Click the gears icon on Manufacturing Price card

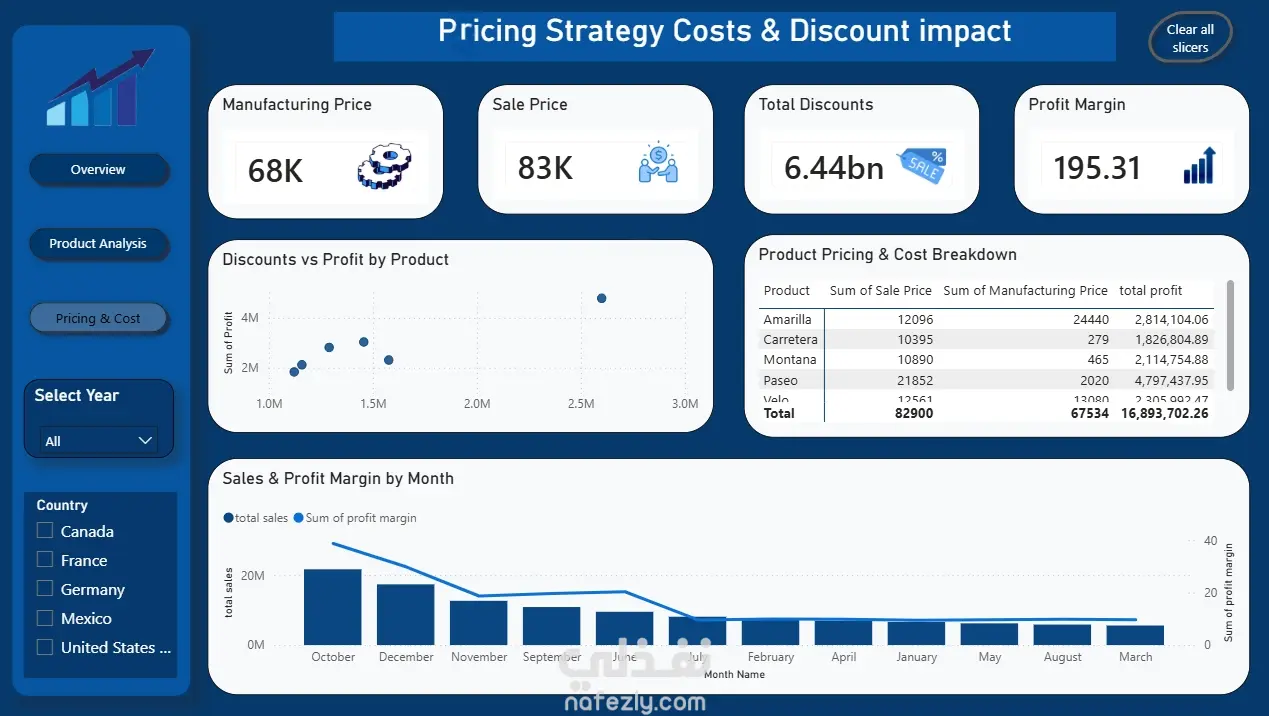384,167
